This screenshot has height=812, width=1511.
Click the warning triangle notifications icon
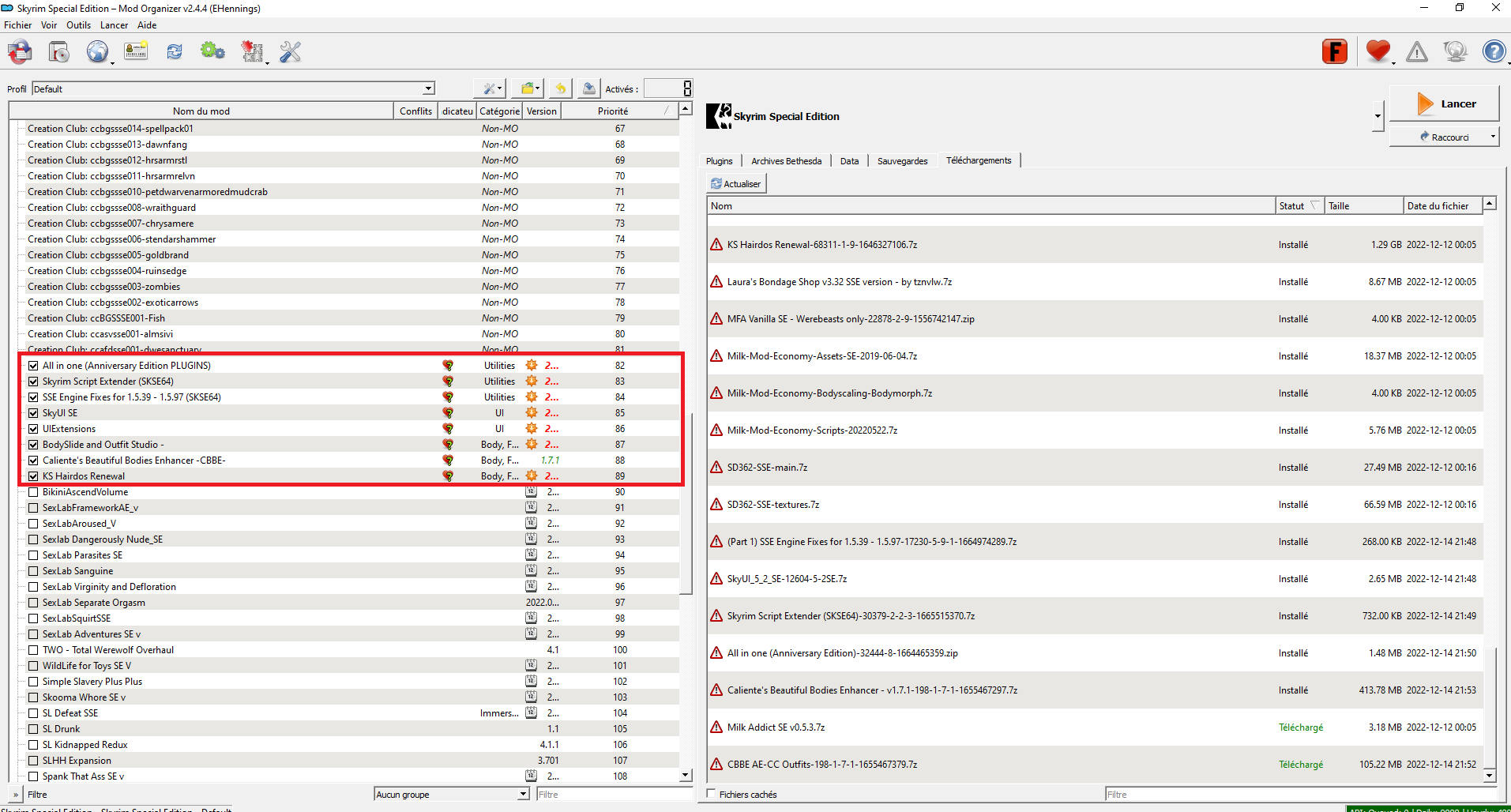pyautogui.click(x=1417, y=52)
